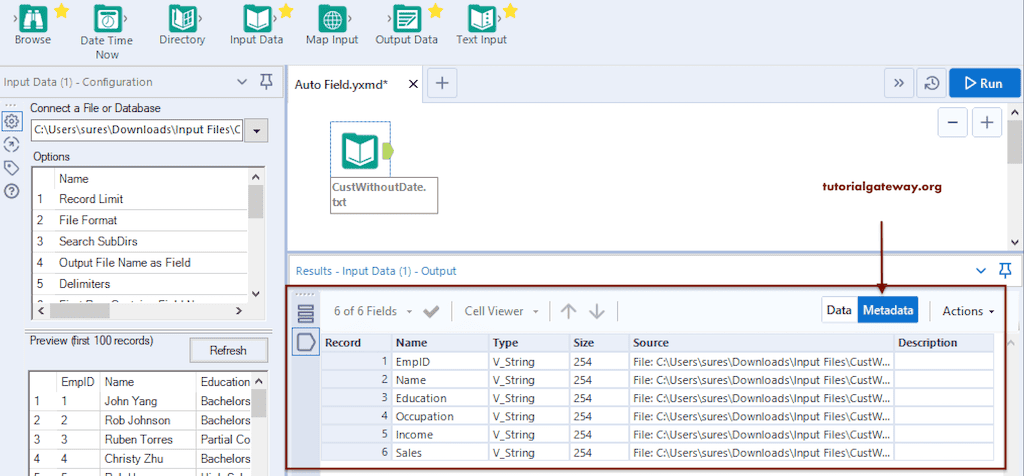Open the configuration gear tab
The image size is (1024, 476).
(x=11, y=121)
